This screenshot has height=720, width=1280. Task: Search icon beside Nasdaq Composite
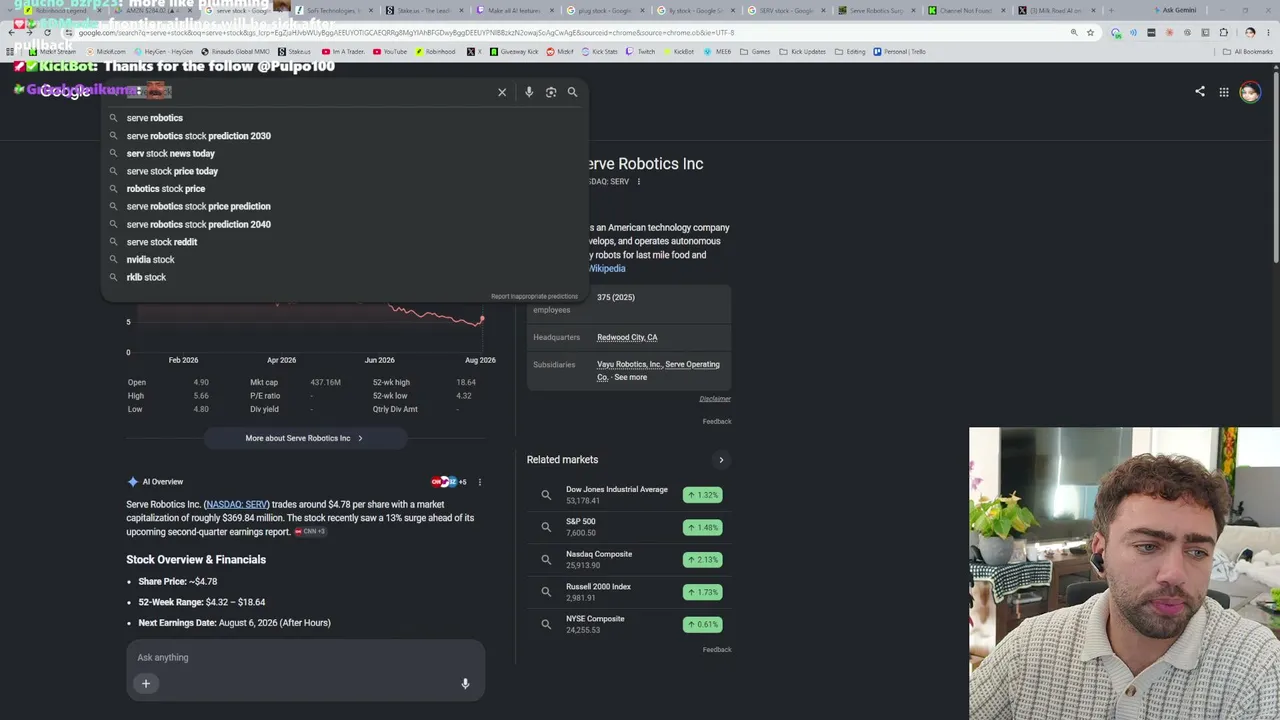tap(546, 559)
